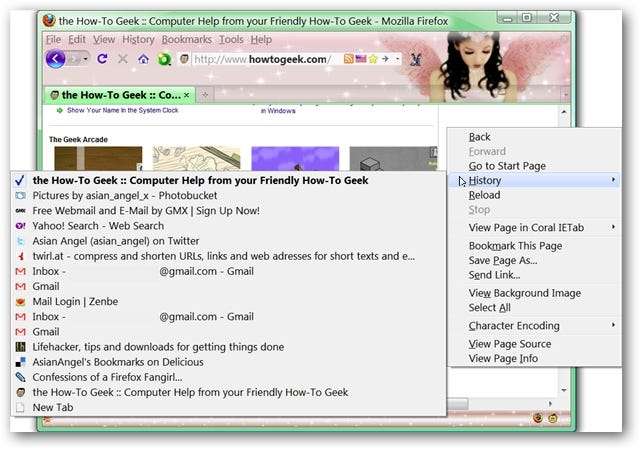Viewport: 640px width, 450px height.
Task: Click the rabbit-shaped toolbar icon
Action: (416, 60)
